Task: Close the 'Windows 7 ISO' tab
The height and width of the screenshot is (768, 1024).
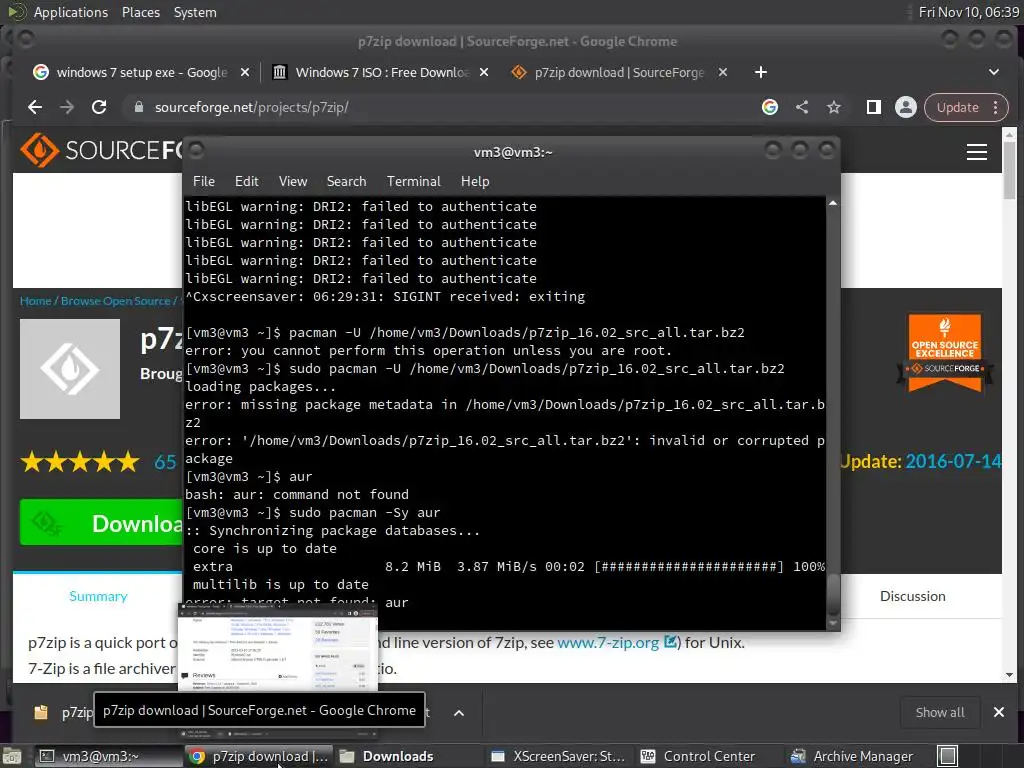Action: [484, 72]
